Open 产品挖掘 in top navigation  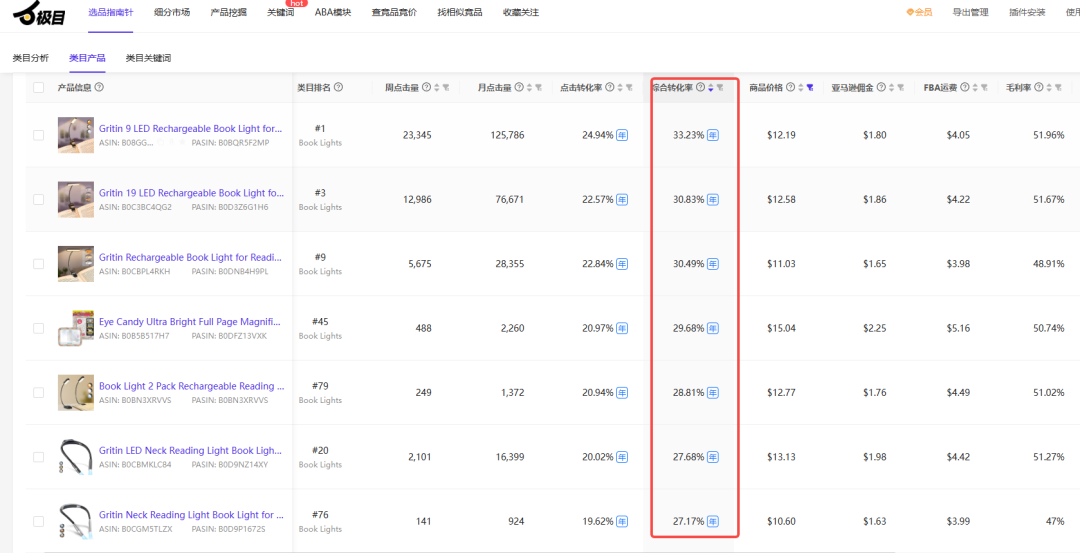click(x=229, y=12)
